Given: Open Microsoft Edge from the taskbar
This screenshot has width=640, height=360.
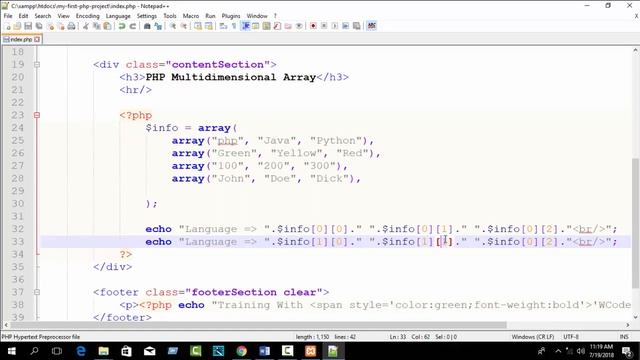Looking at the screenshot, I should (80, 351).
